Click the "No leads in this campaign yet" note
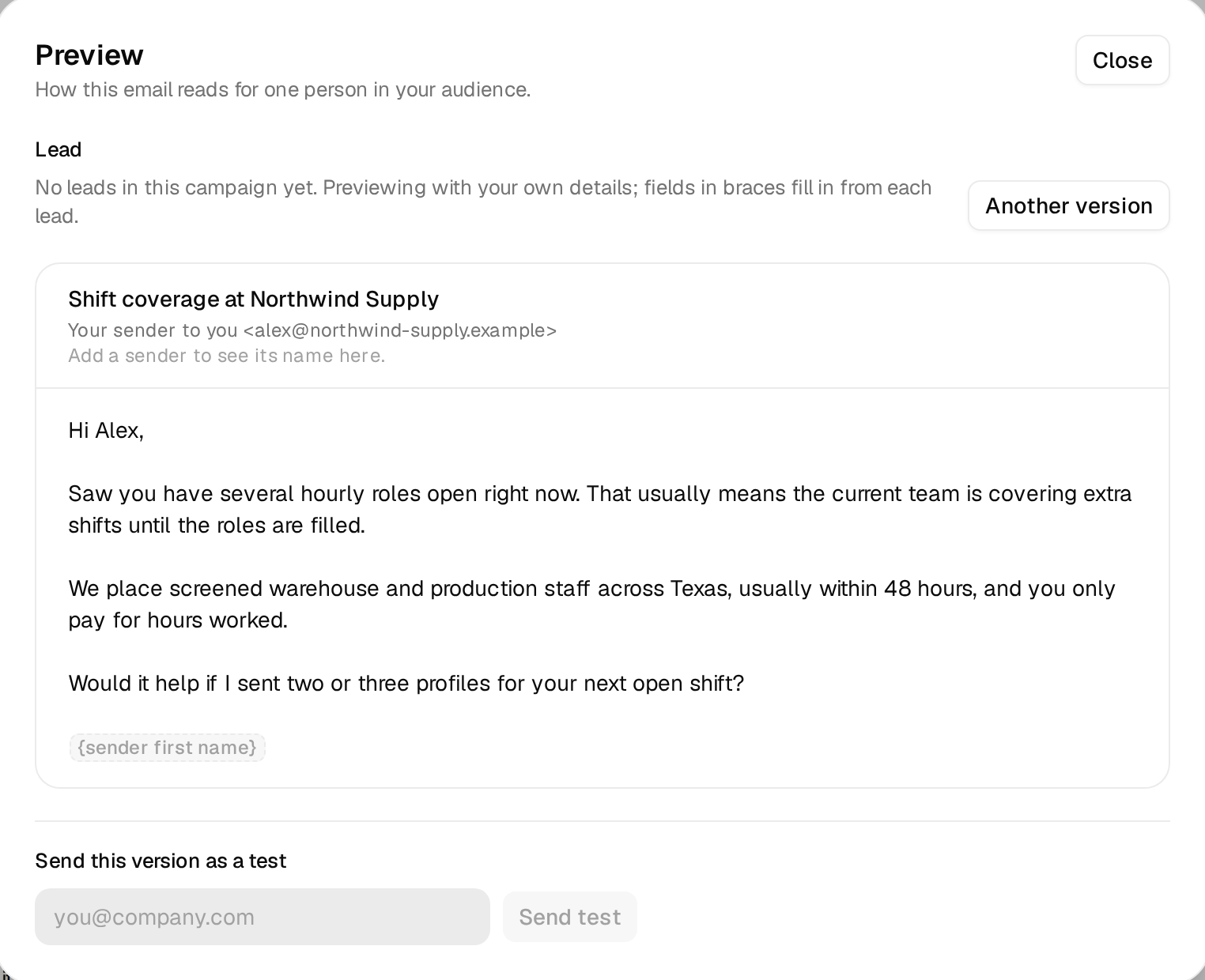This screenshot has width=1205, height=980. [484, 202]
